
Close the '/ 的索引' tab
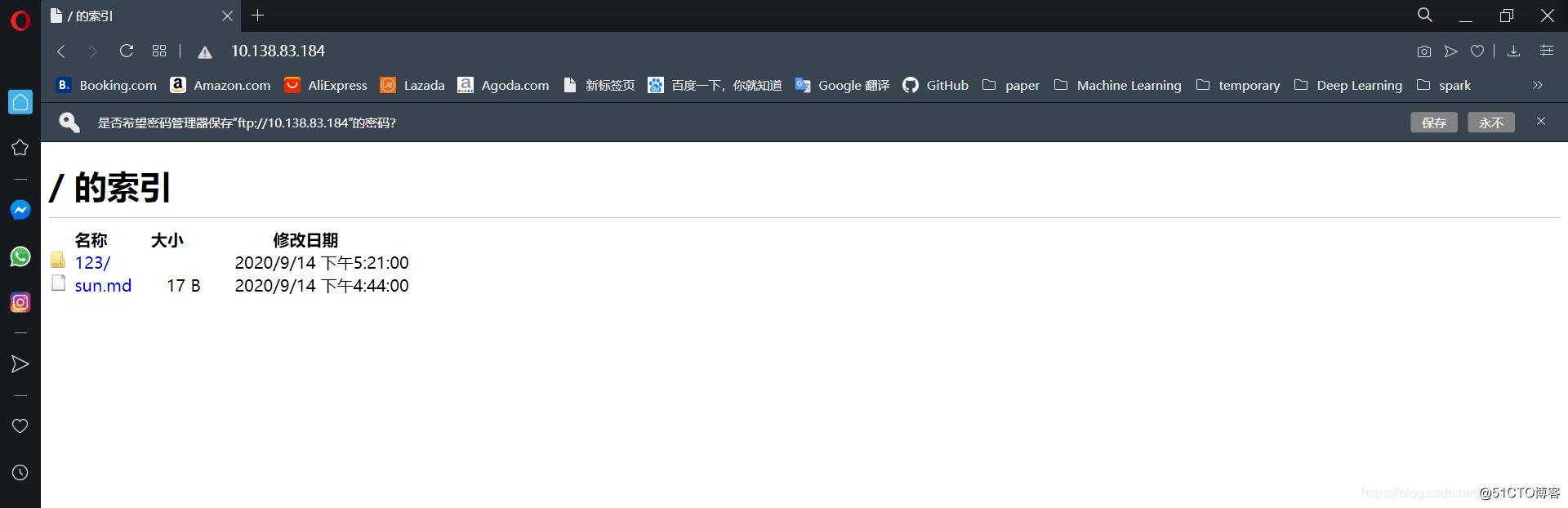point(228,16)
